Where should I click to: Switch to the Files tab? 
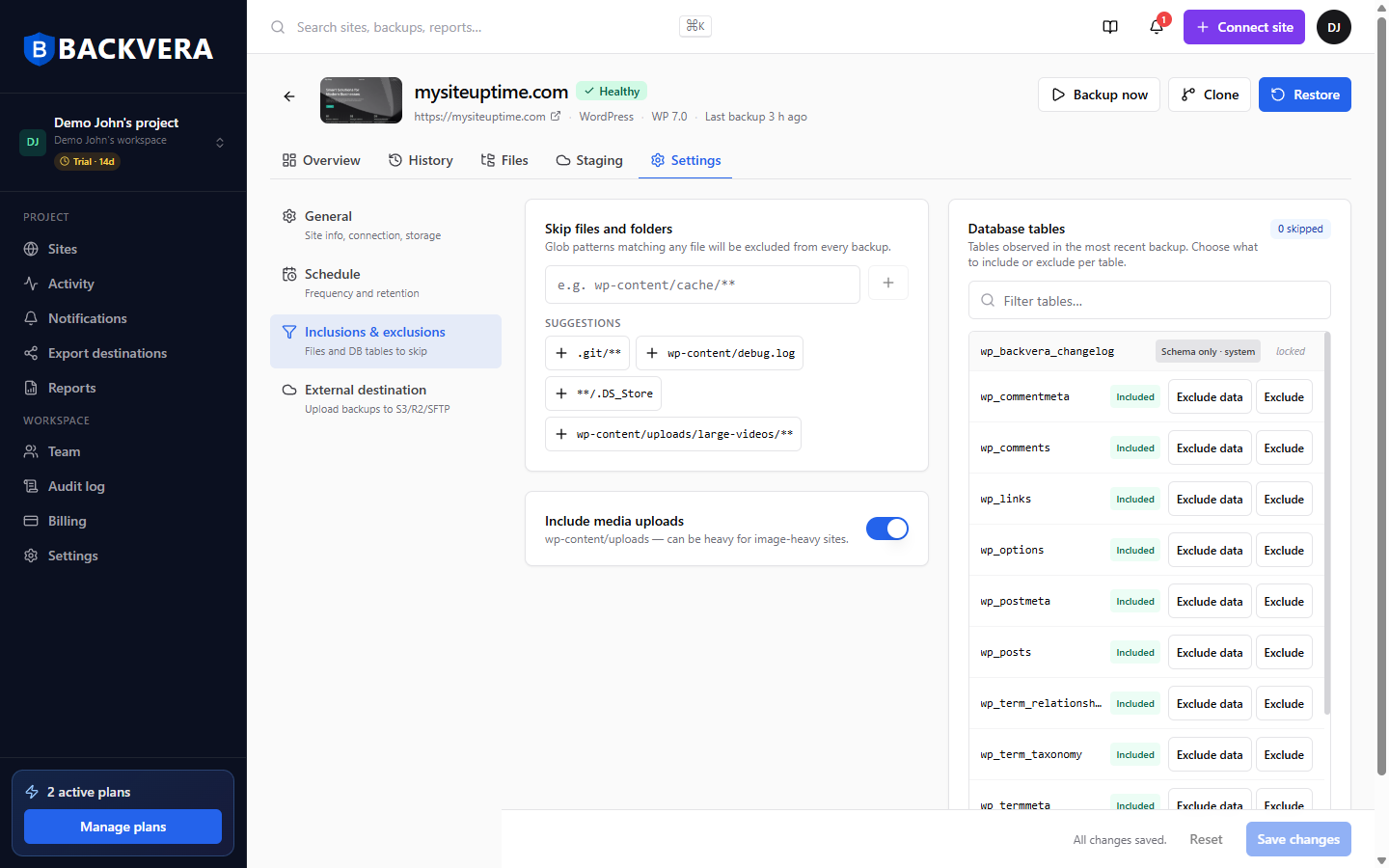504,160
